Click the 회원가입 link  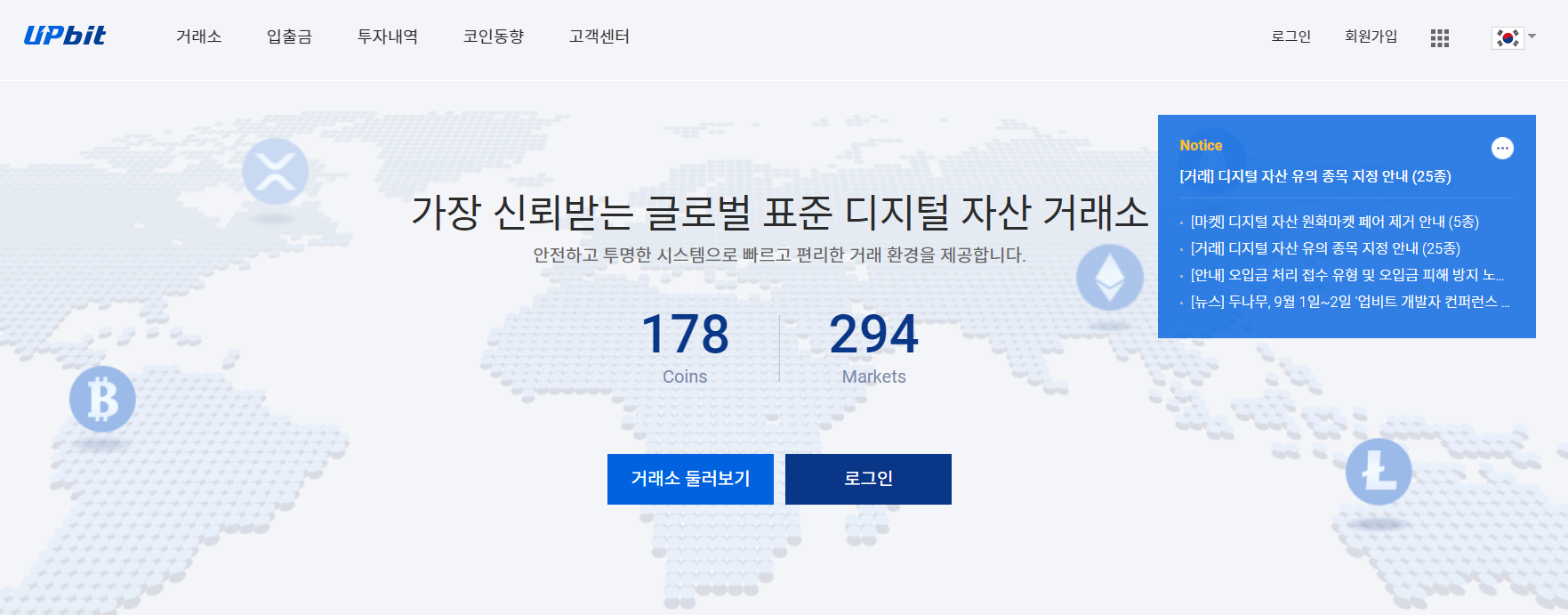click(1371, 36)
